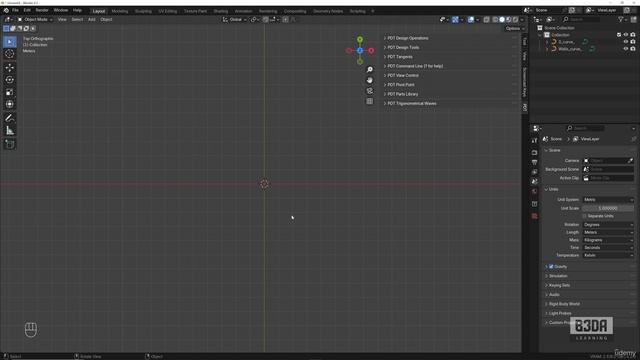Select the Scale tool

10,92
